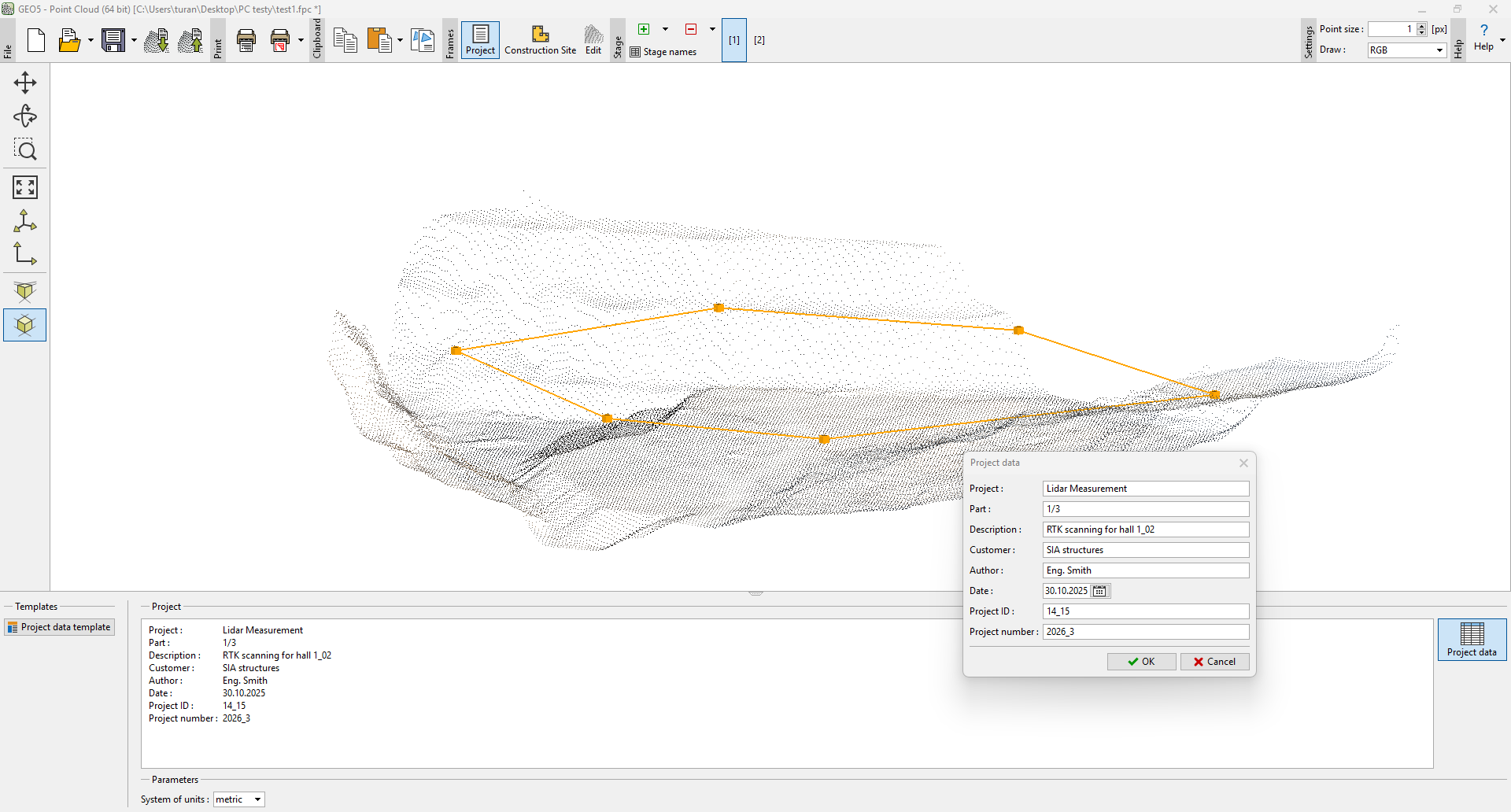Toggle the Stage names display
1511x812 pixels.
663,52
